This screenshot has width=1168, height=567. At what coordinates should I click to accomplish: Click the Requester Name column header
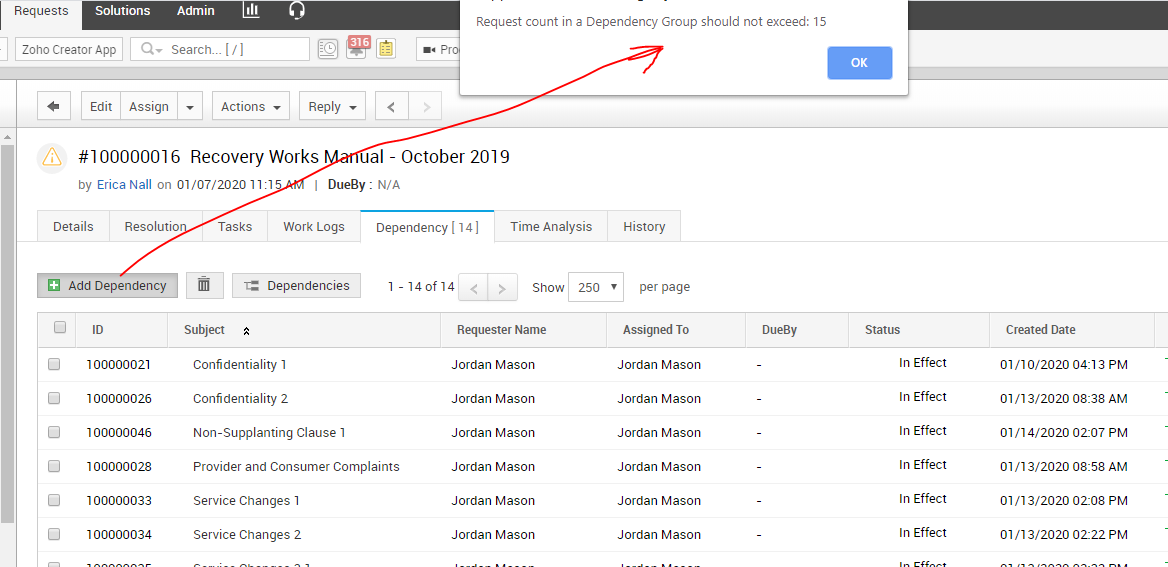click(x=501, y=329)
